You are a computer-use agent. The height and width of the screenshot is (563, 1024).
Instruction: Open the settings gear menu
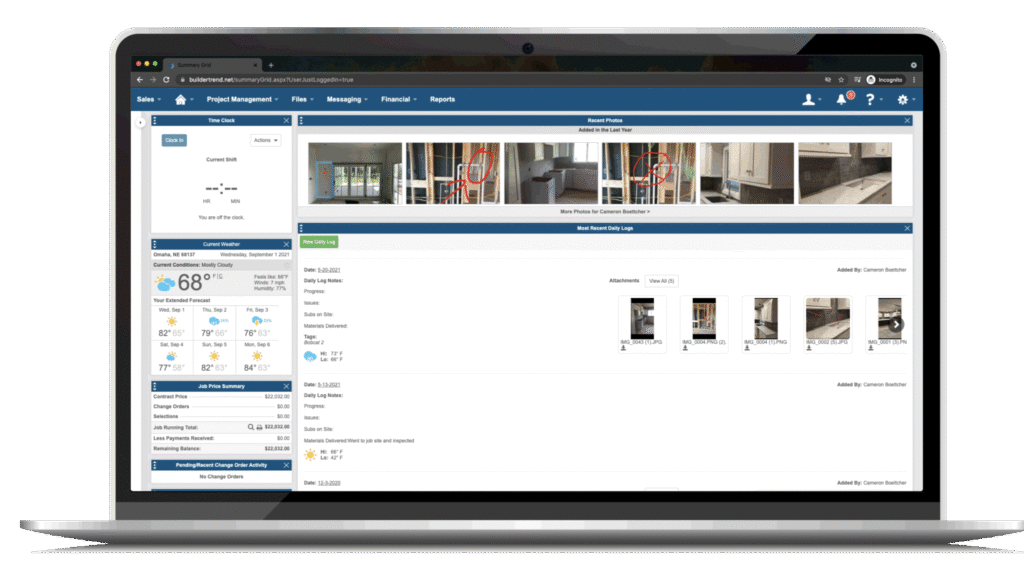tap(903, 99)
